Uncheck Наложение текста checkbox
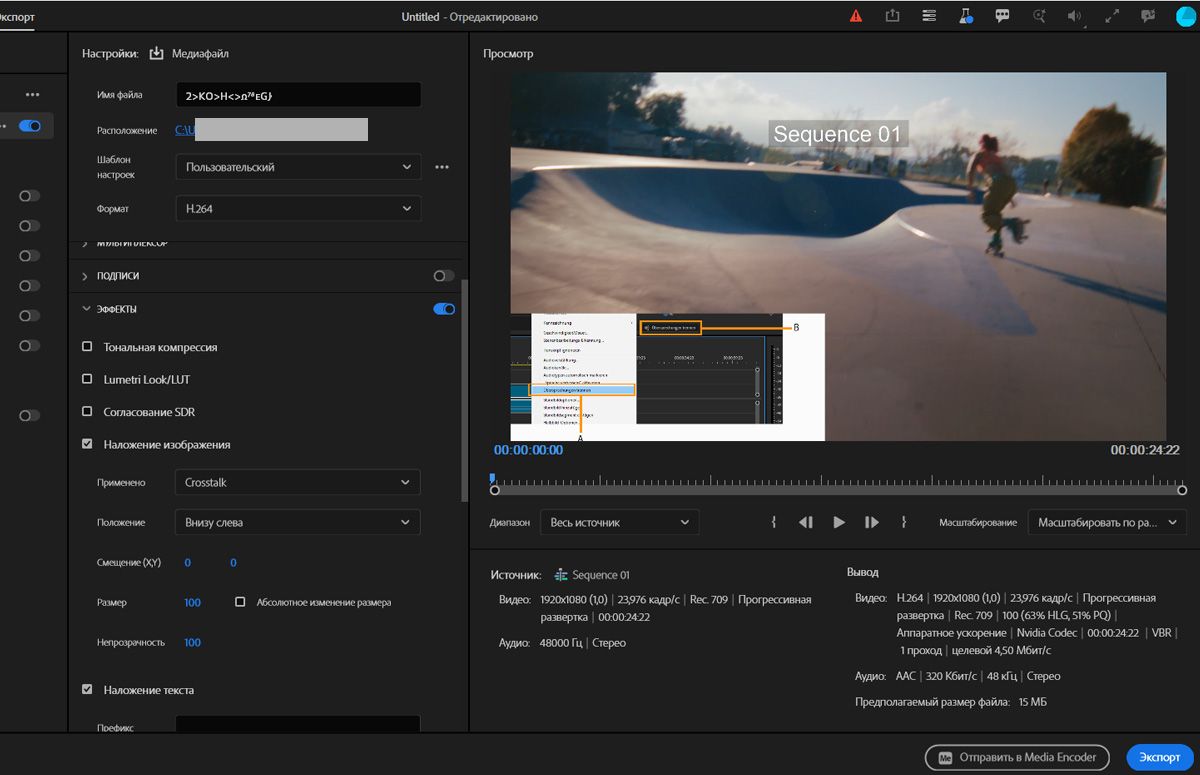The width and height of the screenshot is (1200, 775). tap(87, 689)
